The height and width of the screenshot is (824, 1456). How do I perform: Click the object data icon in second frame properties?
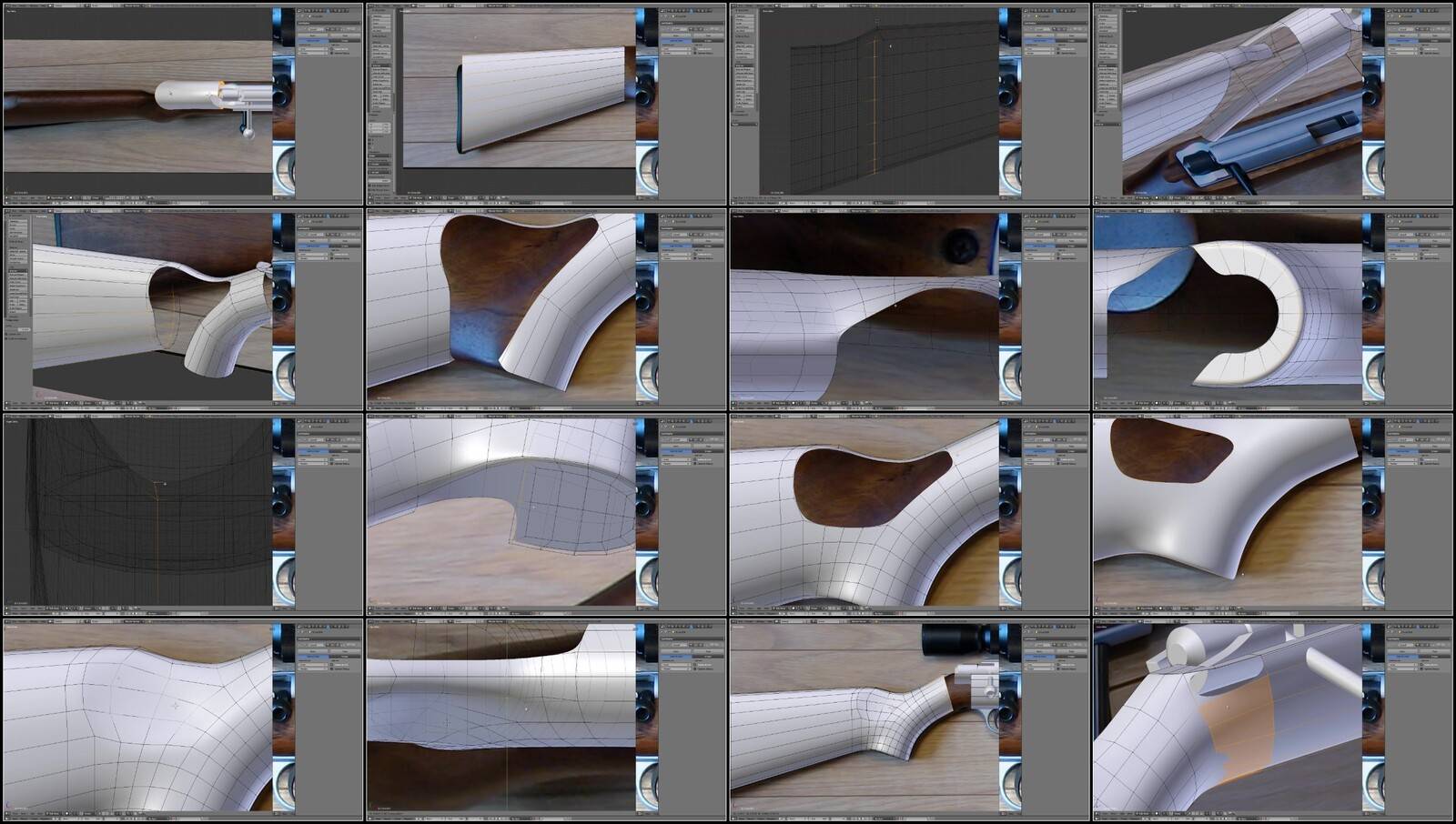click(x=695, y=11)
